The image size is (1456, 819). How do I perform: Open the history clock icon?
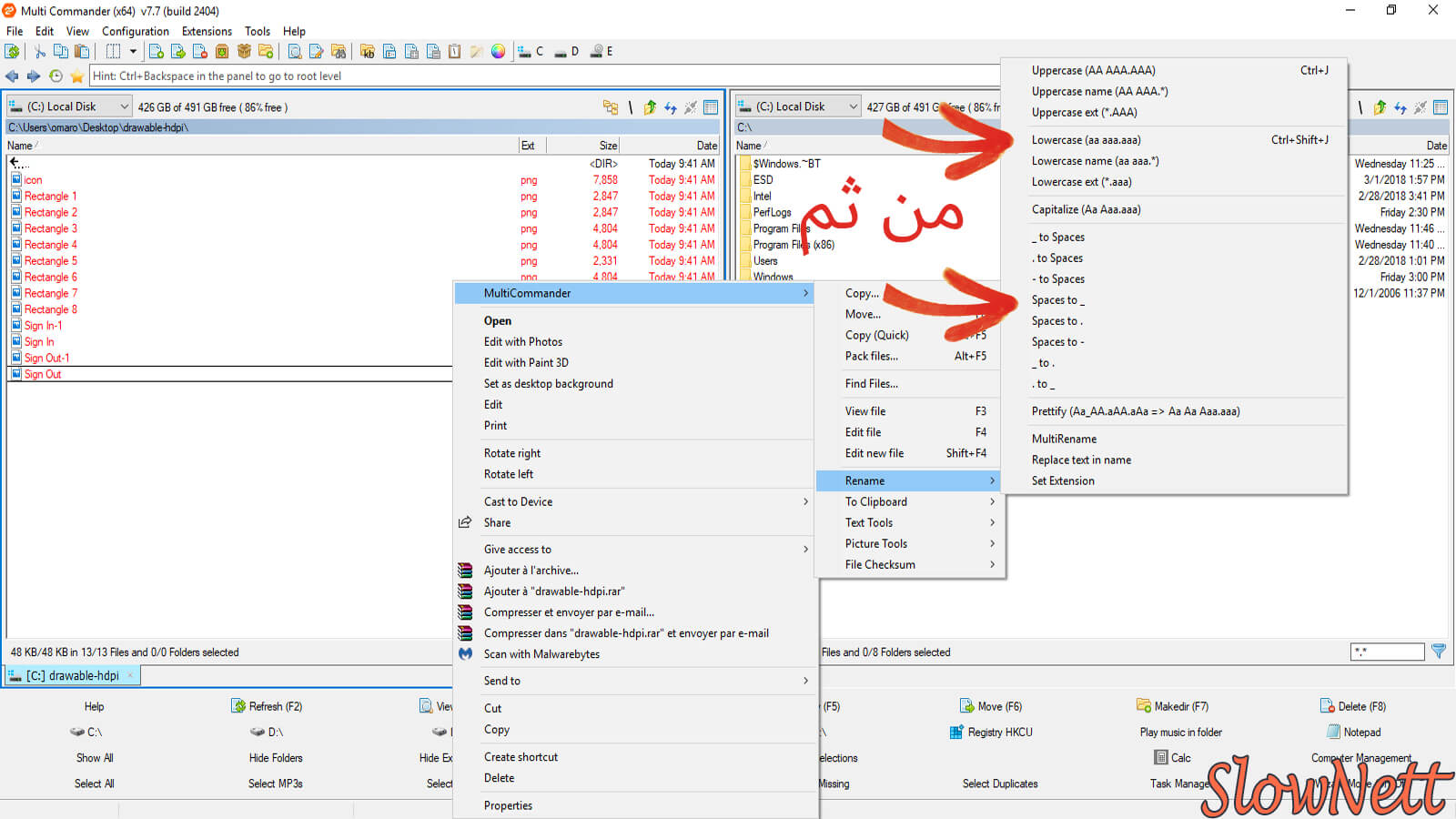point(56,76)
